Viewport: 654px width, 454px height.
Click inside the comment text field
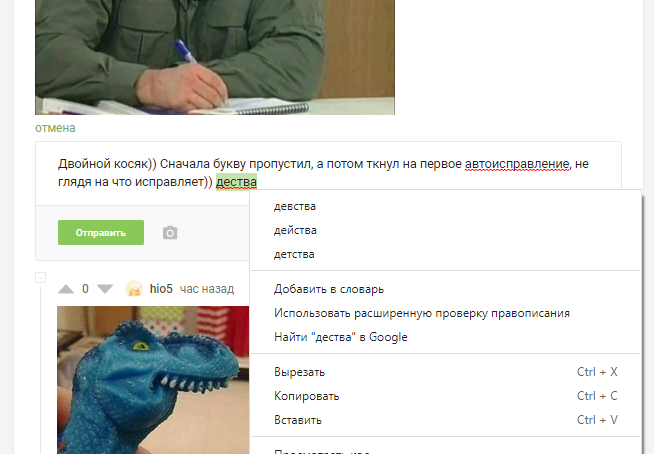pyautogui.click(x=328, y=173)
